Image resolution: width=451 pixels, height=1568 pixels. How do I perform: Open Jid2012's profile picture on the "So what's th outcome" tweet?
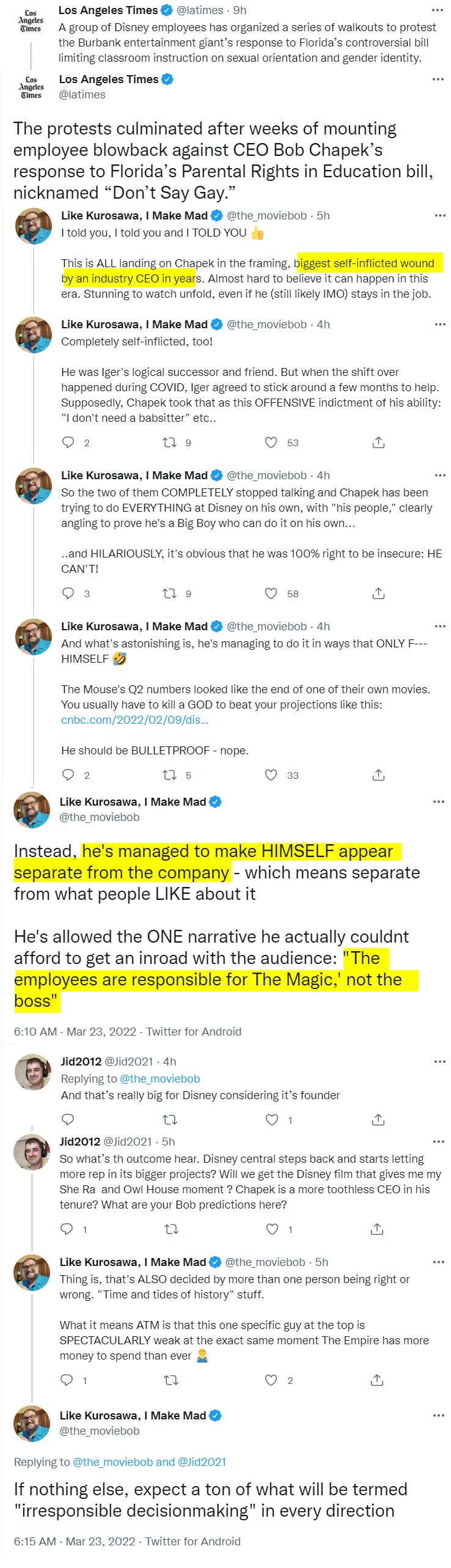point(32,1152)
